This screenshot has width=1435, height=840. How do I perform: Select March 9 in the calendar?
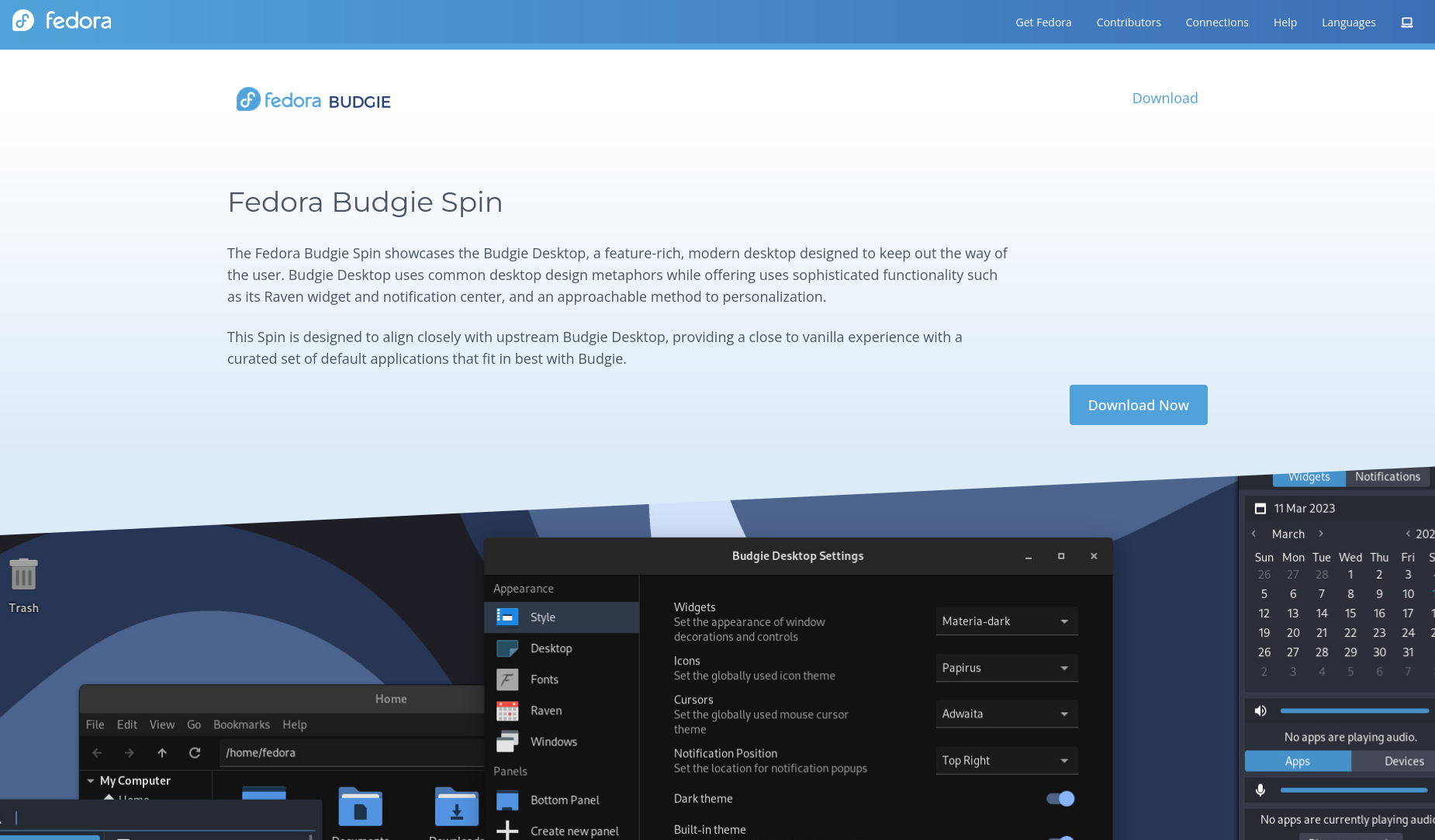[1379, 594]
